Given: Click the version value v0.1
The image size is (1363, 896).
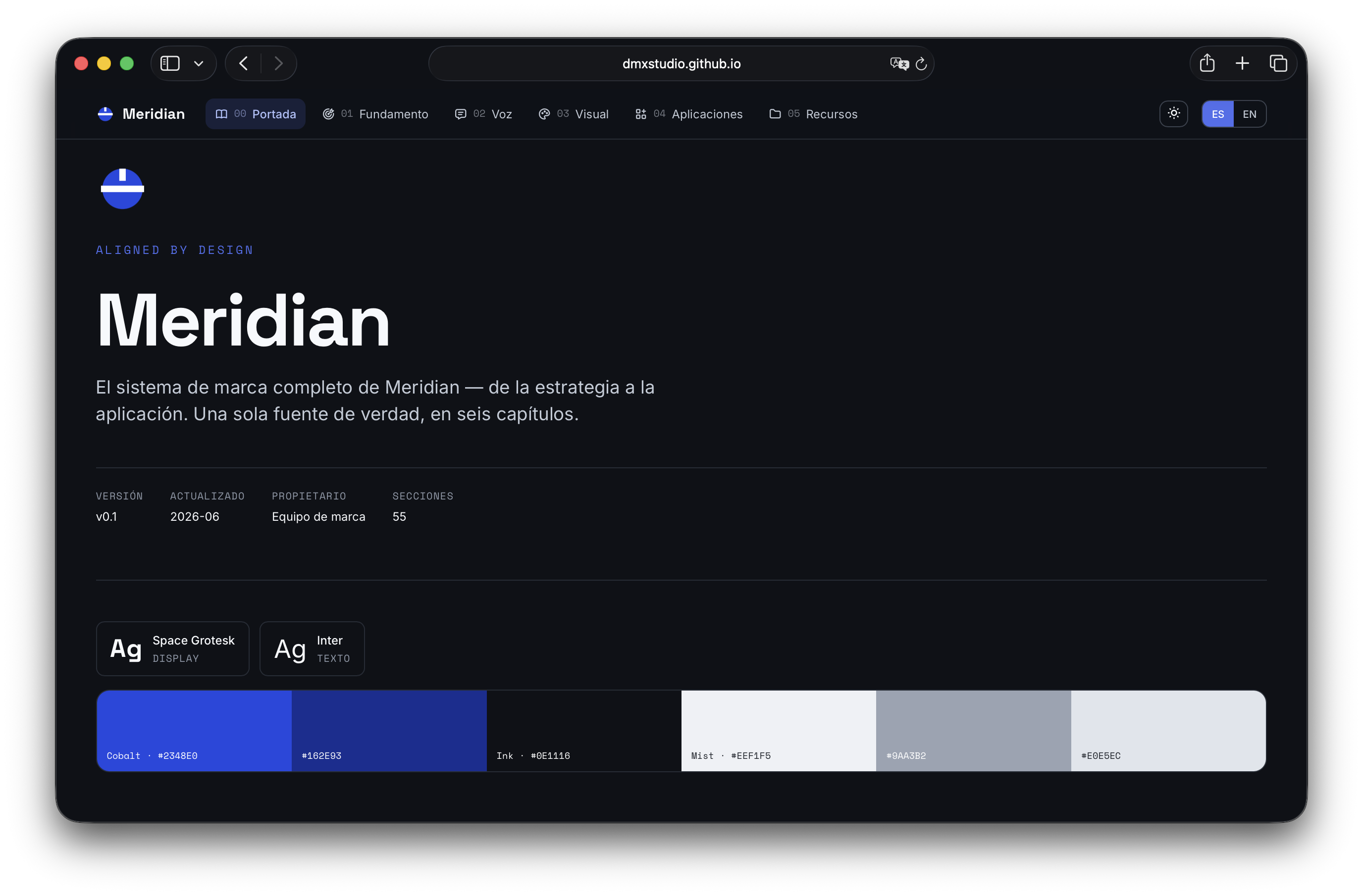Looking at the screenshot, I should (106, 516).
